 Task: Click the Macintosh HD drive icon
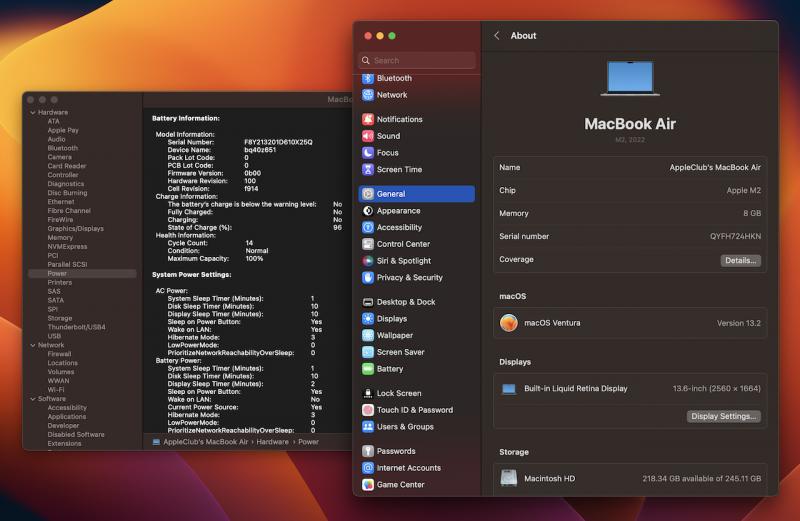[509, 478]
